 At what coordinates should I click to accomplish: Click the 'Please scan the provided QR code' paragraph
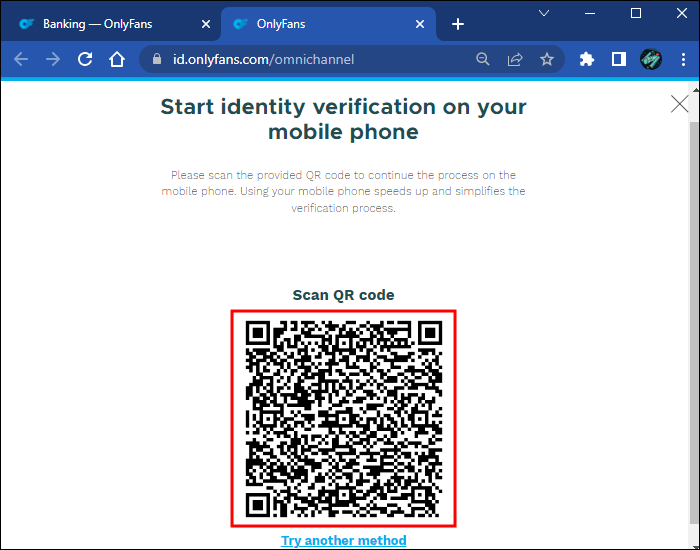tap(343, 192)
